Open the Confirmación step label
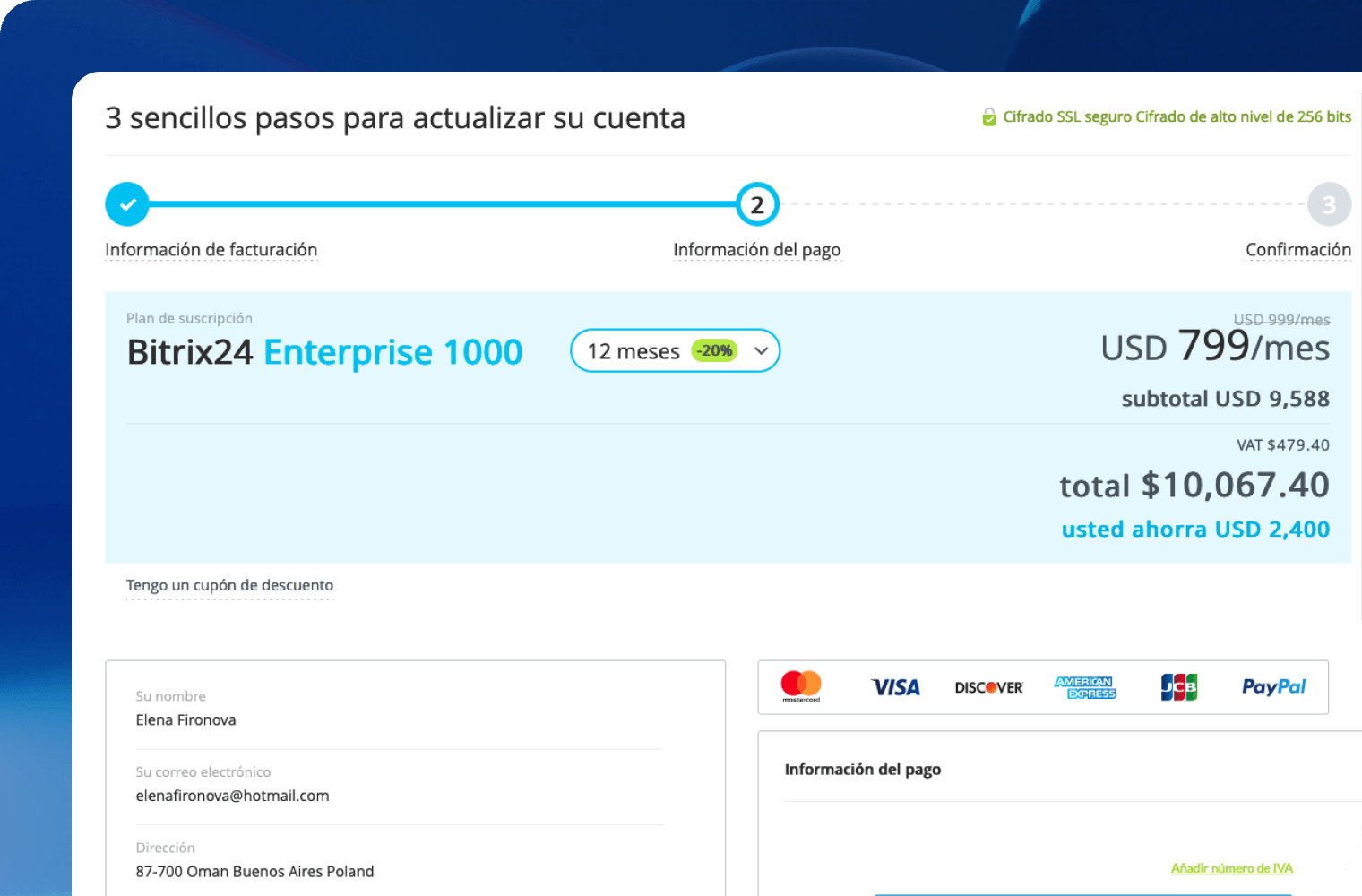This screenshot has height=896, width=1362. tap(1297, 250)
